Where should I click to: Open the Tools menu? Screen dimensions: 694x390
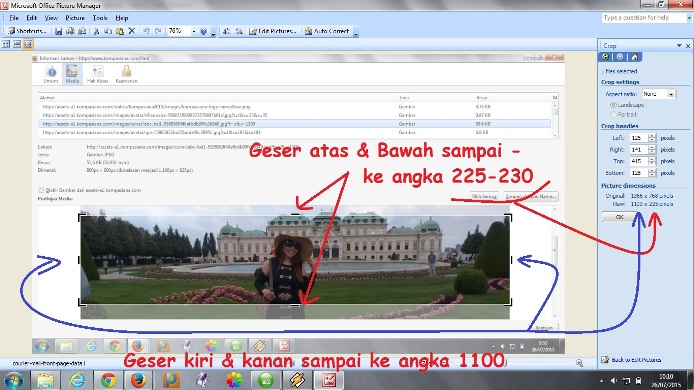click(100, 18)
